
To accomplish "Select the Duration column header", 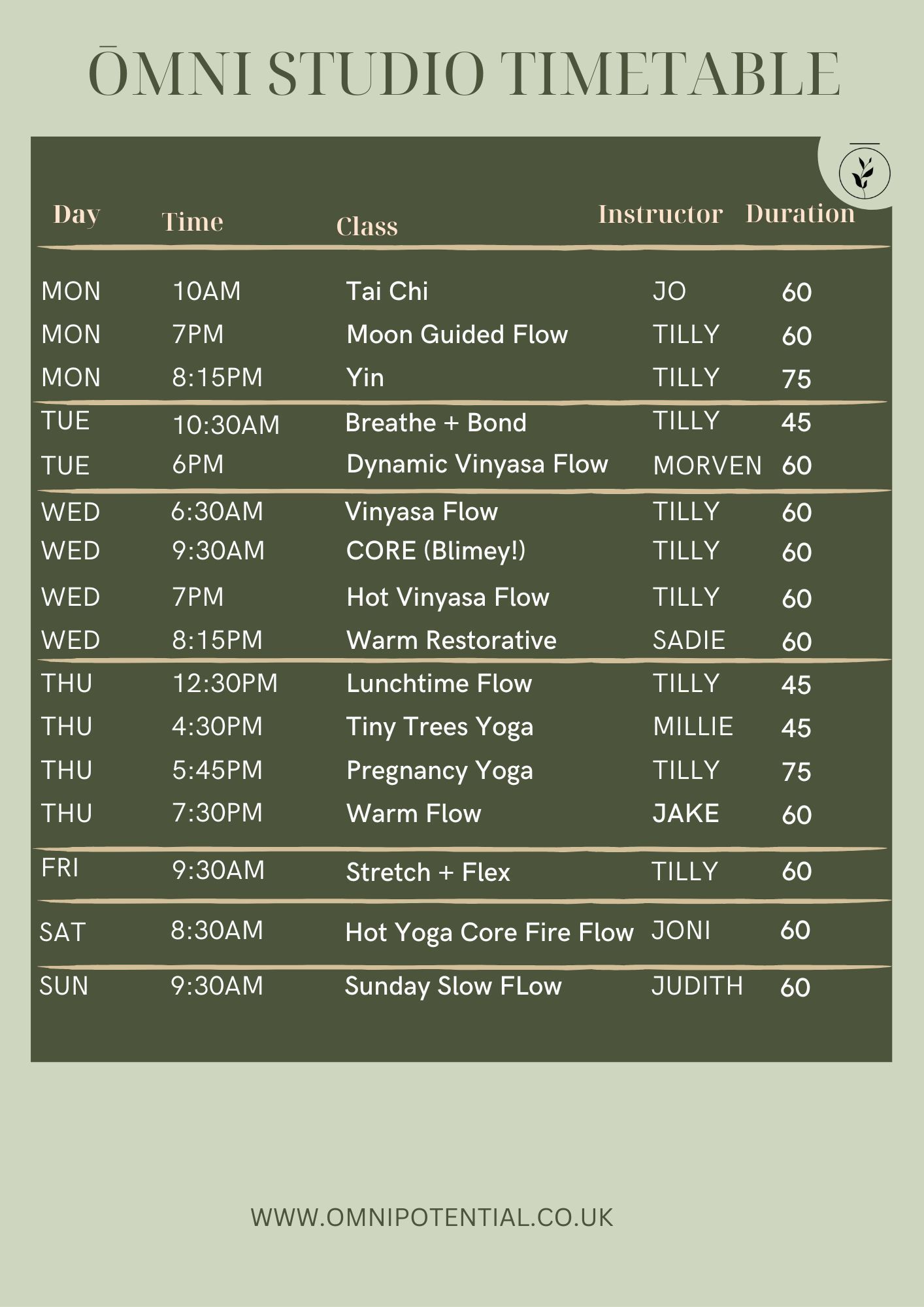I will (800, 214).
